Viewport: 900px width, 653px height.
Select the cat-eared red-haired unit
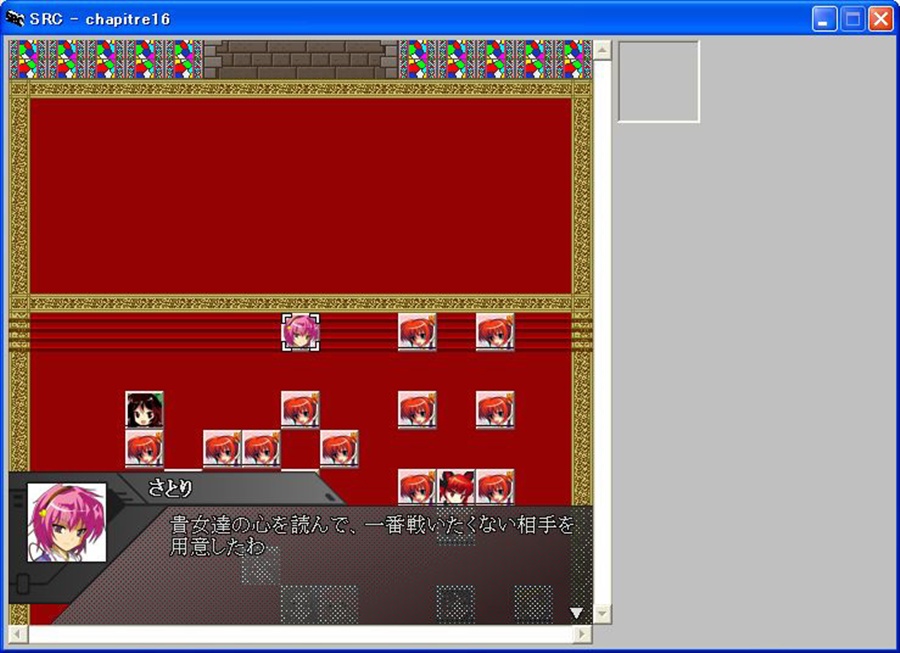click(456, 488)
